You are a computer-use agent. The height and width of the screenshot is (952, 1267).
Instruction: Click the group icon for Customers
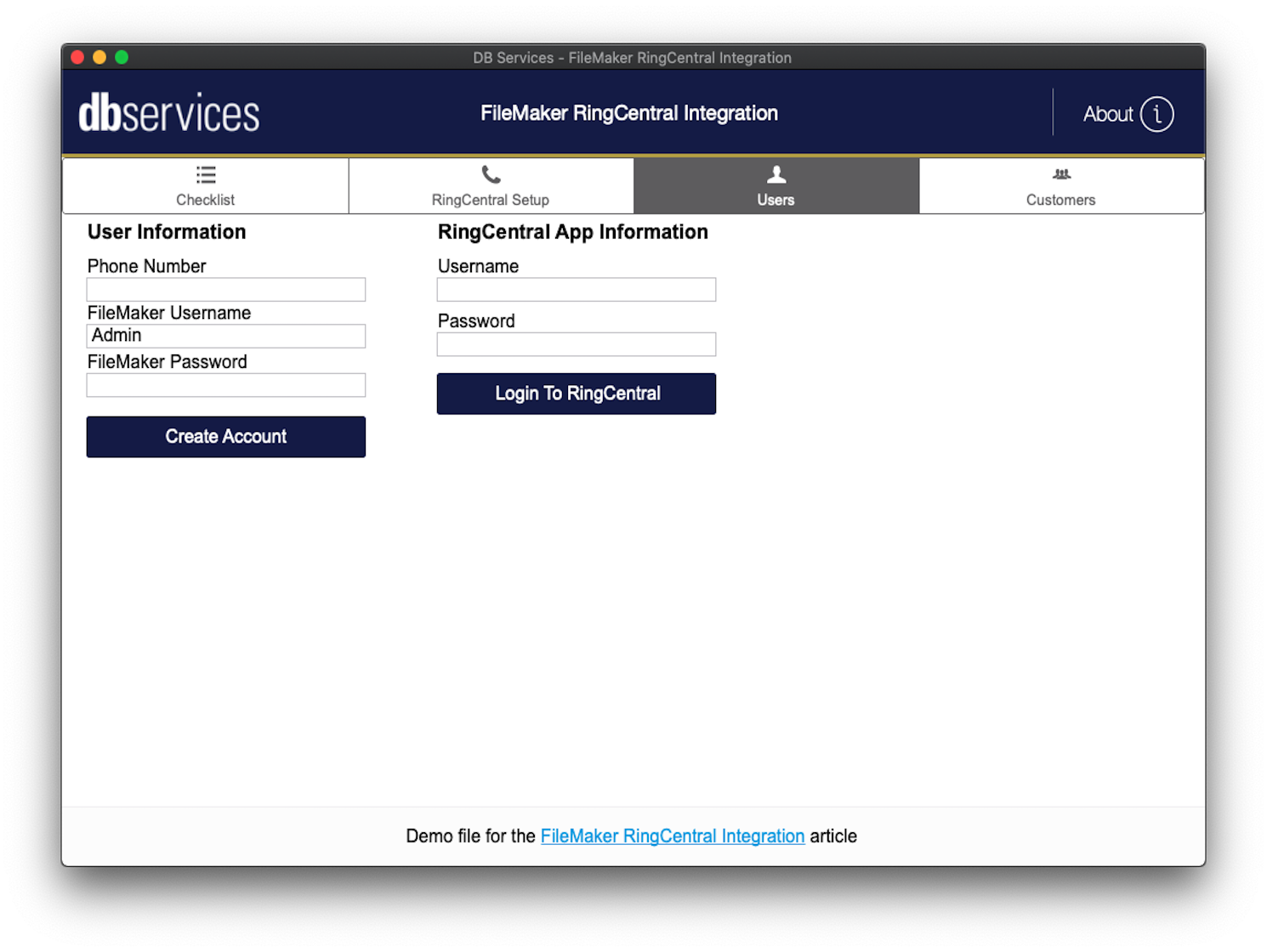coord(1061,175)
